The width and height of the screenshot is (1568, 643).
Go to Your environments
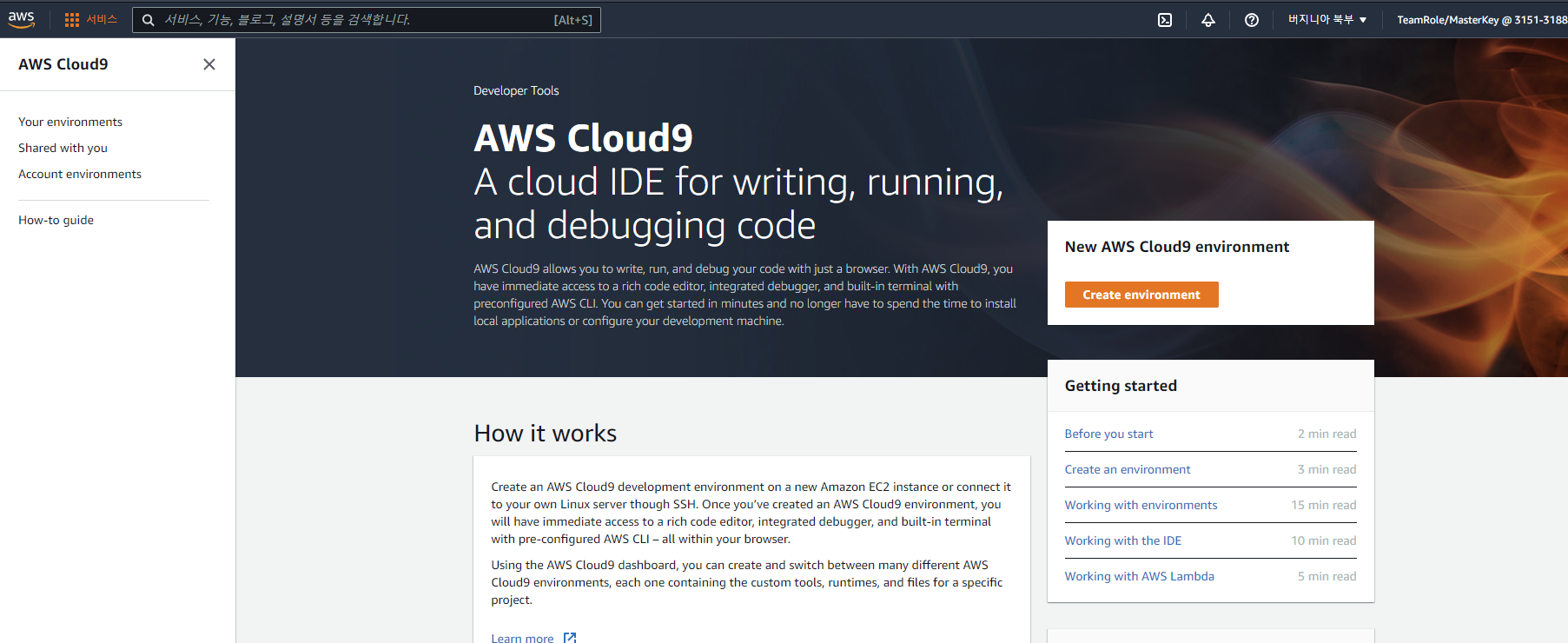pos(70,122)
